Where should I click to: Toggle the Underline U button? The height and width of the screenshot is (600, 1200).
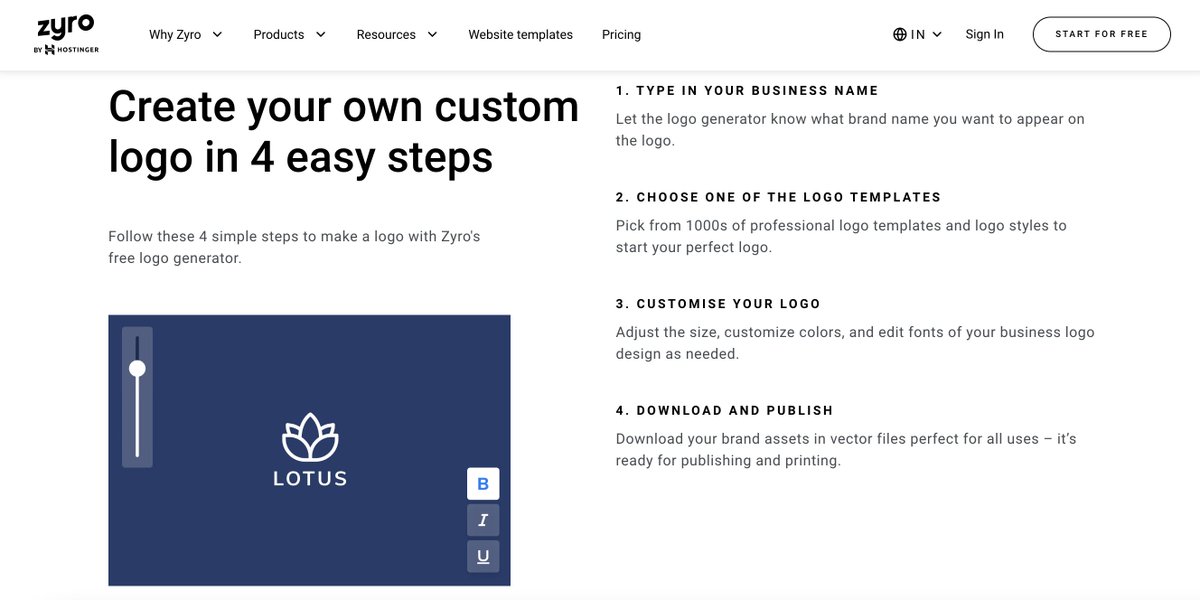pos(483,556)
